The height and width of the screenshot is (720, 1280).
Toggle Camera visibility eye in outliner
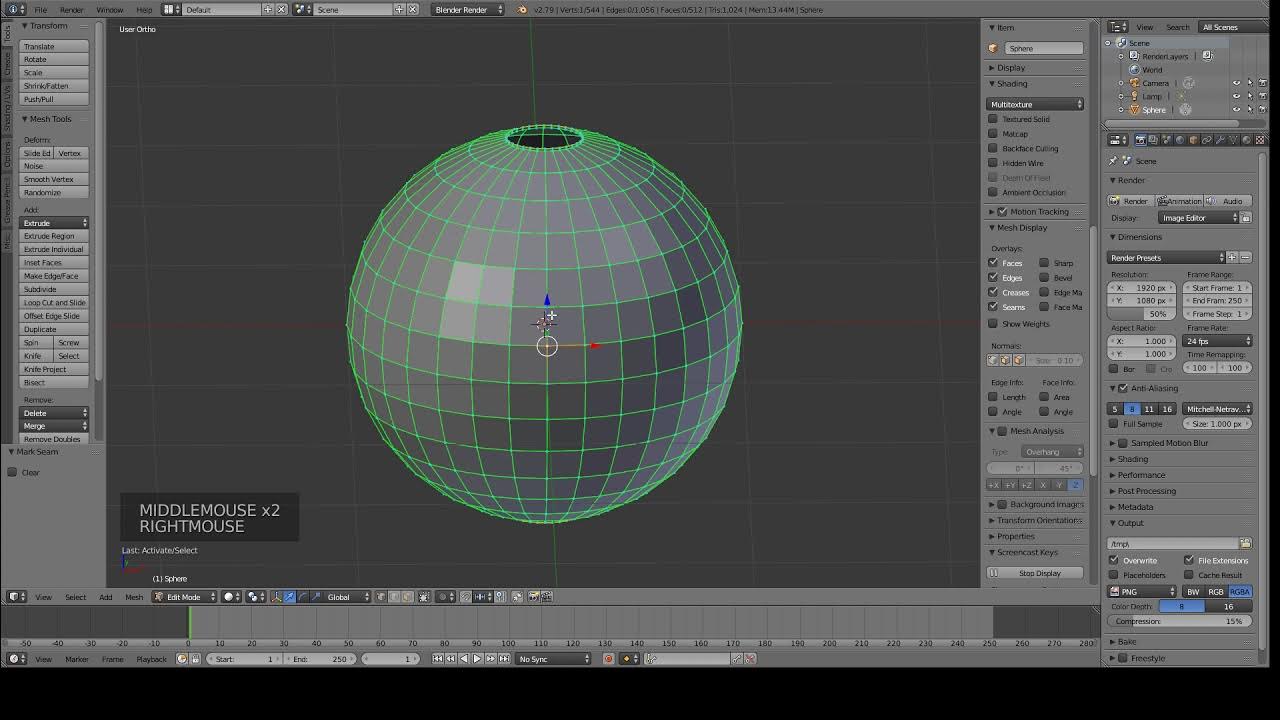click(x=1236, y=83)
